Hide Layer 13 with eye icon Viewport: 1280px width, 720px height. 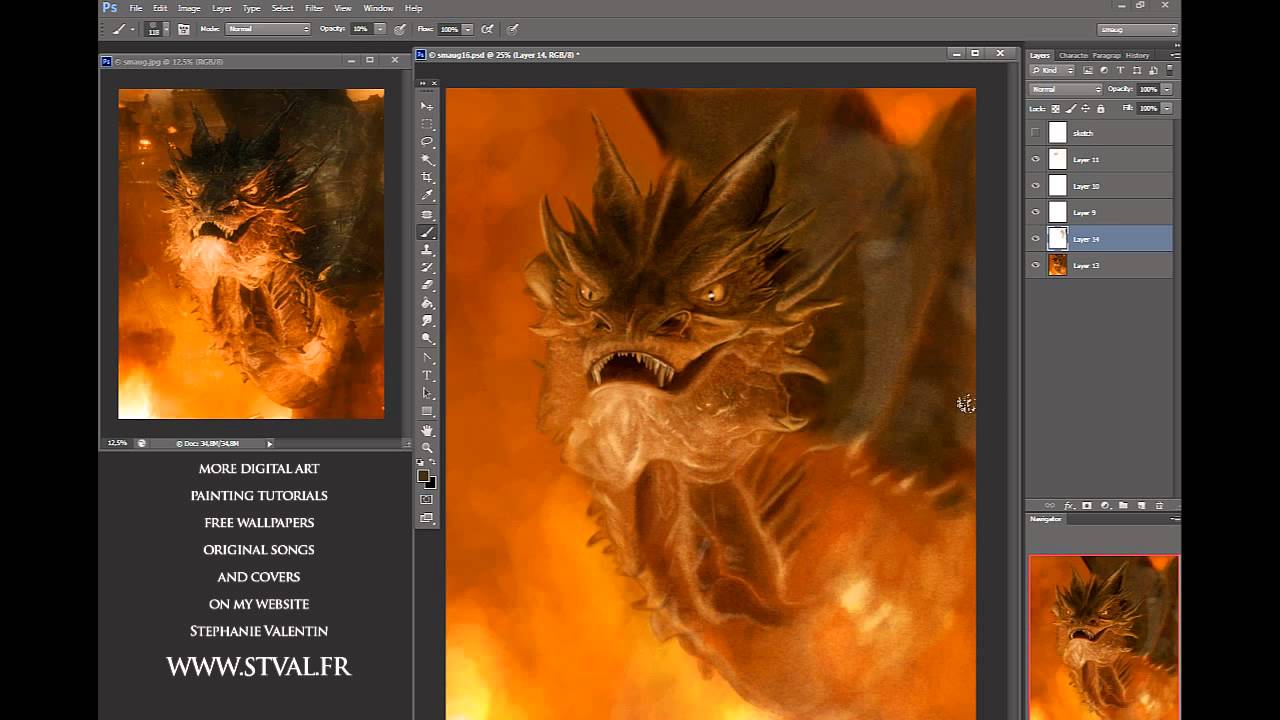[1035, 265]
